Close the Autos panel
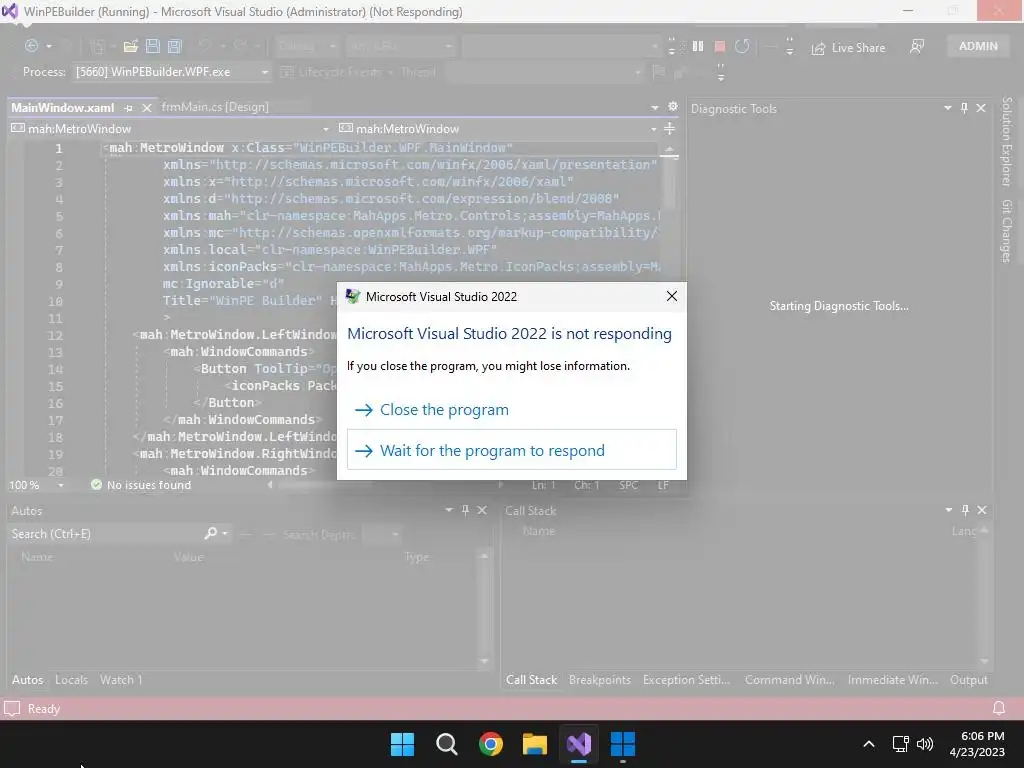The width and height of the screenshot is (1024, 768). tap(482, 510)
